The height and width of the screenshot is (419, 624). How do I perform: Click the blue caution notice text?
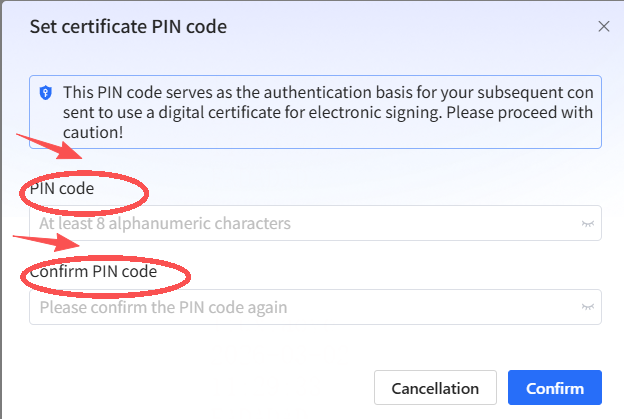[x=320, y=111]
